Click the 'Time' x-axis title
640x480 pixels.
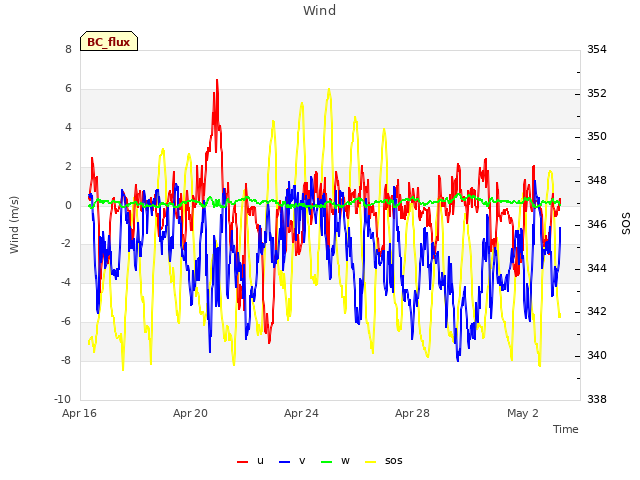(x=566, y=429)
